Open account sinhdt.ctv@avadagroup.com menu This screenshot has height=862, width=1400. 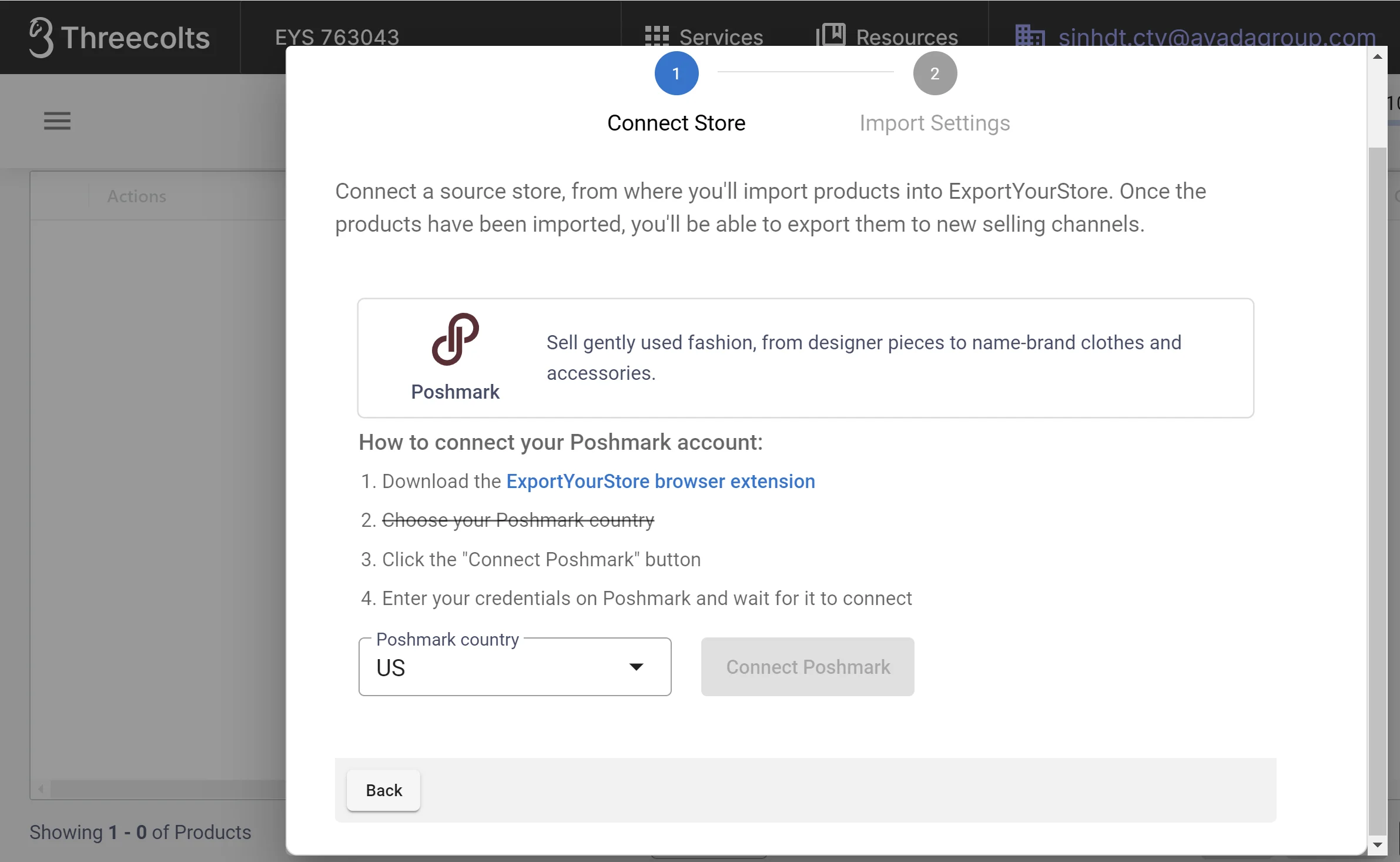1195,37
